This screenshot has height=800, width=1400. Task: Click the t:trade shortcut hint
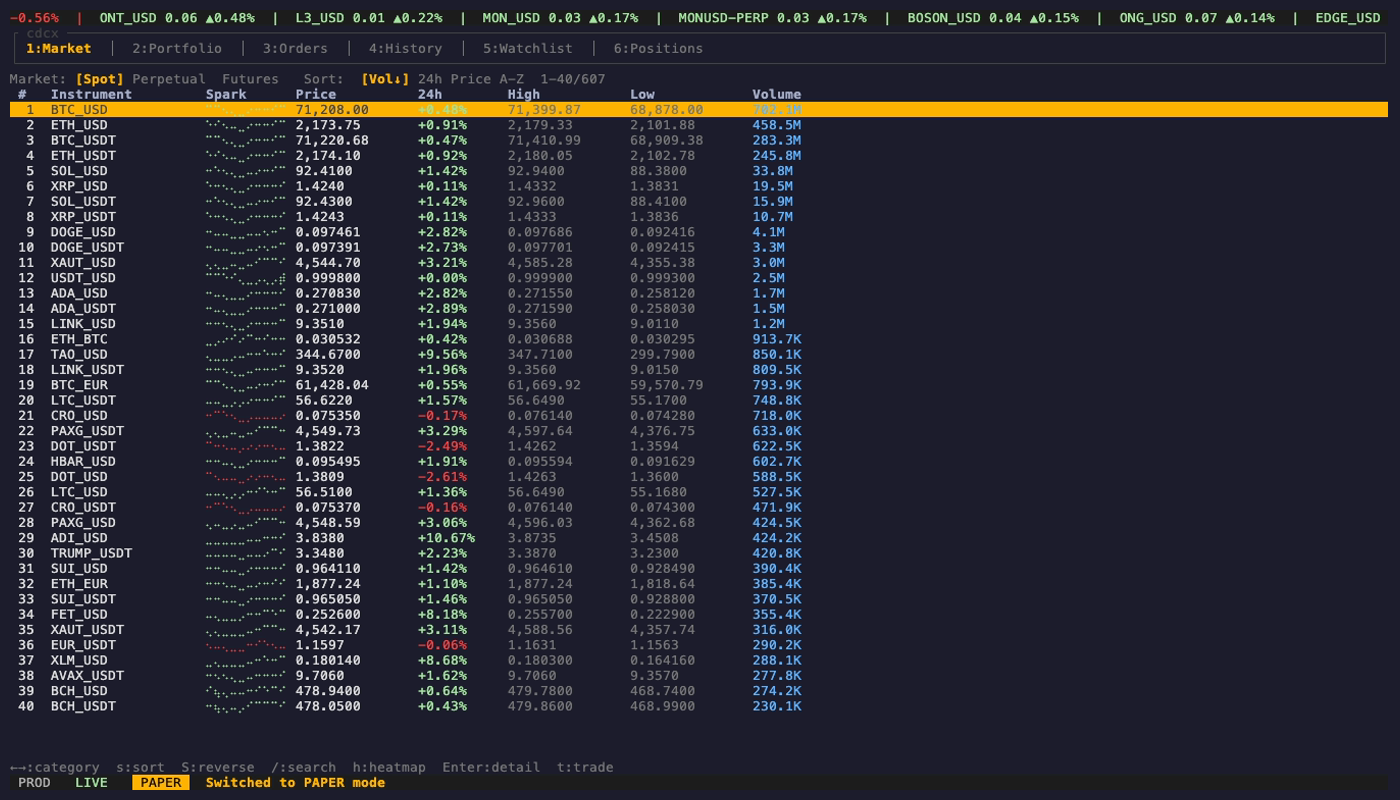586,767
